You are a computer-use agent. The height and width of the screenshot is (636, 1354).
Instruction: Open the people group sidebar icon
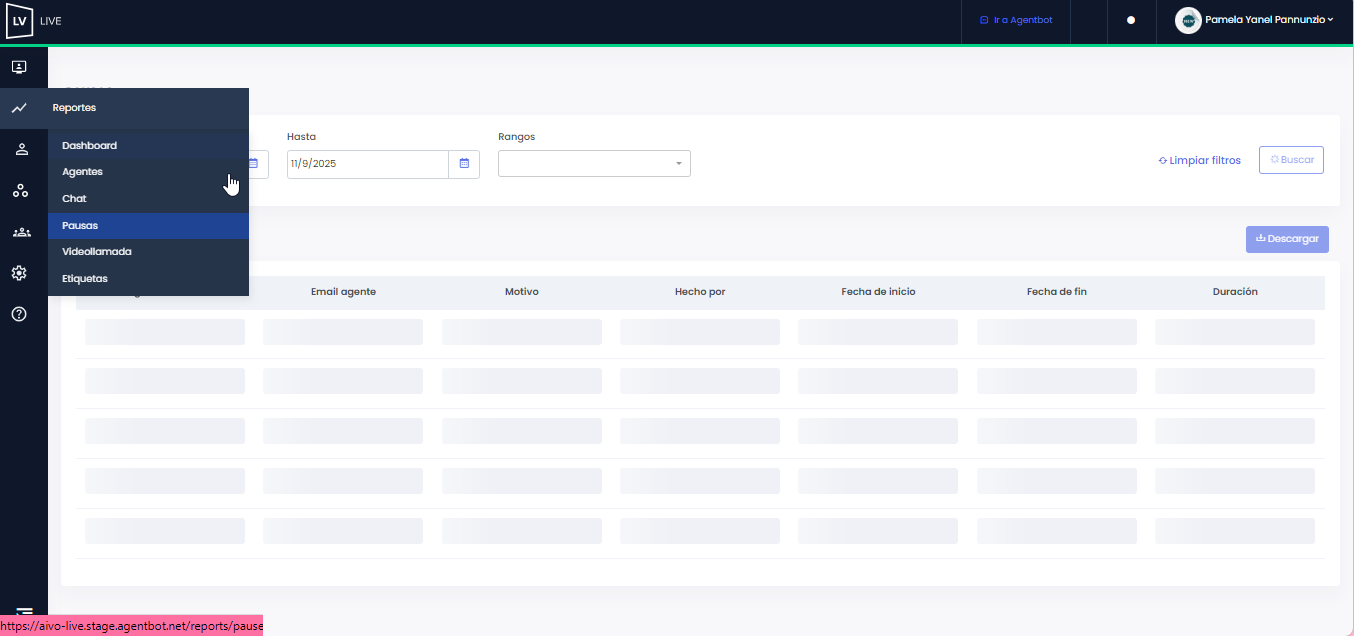click(21, 232)
